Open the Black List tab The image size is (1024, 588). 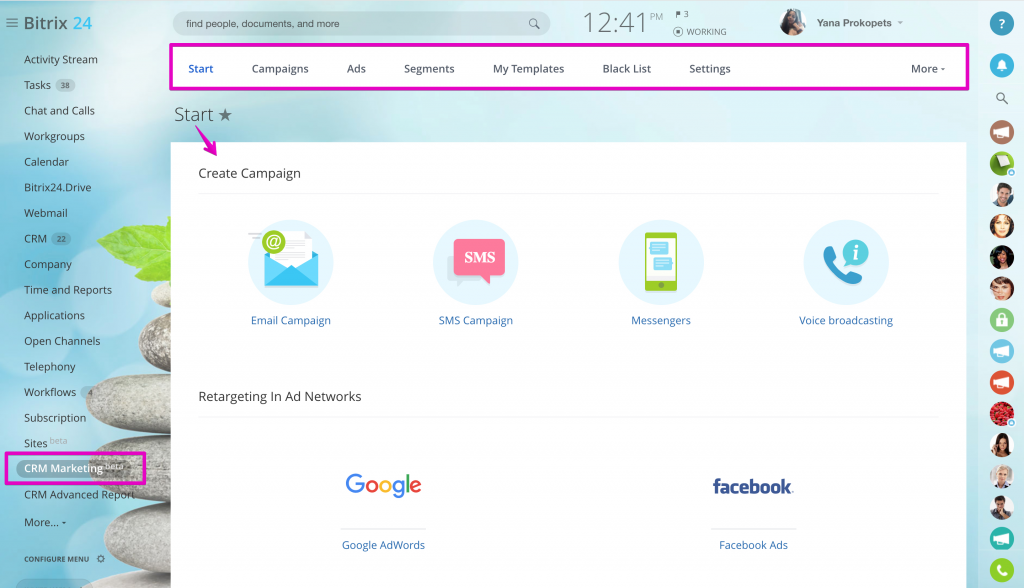click(x=626, y=69)
